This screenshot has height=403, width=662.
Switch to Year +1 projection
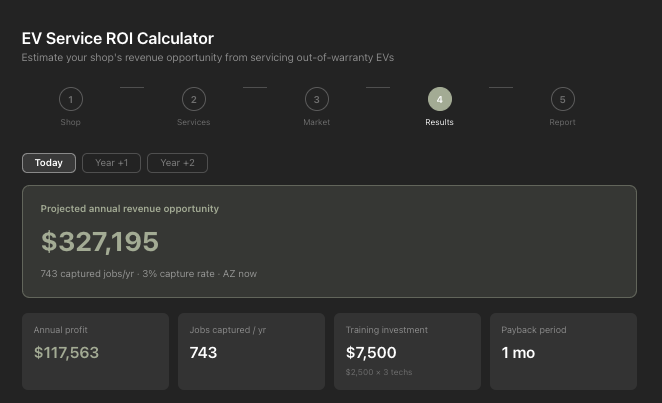(112, 163)
